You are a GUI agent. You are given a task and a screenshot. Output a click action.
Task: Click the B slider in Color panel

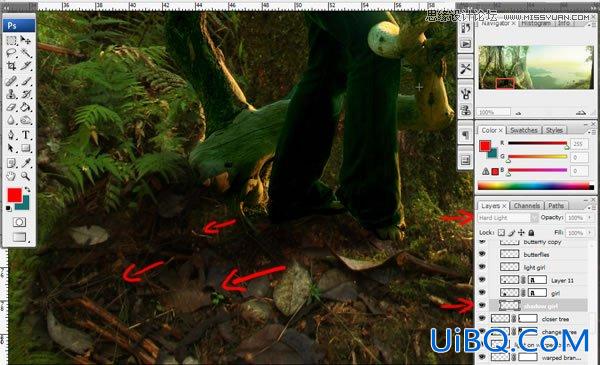click(x=537, y=170)
